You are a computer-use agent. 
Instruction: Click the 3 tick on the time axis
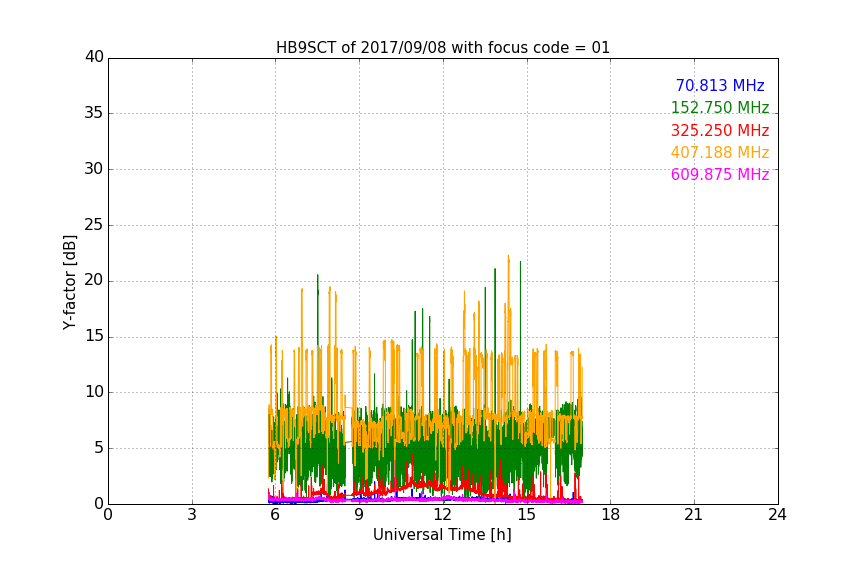[192, 515]
